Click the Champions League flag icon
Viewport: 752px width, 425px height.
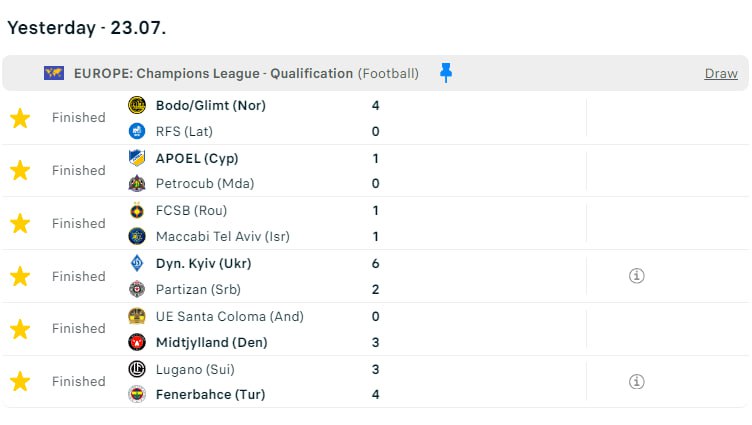point(54,73)
